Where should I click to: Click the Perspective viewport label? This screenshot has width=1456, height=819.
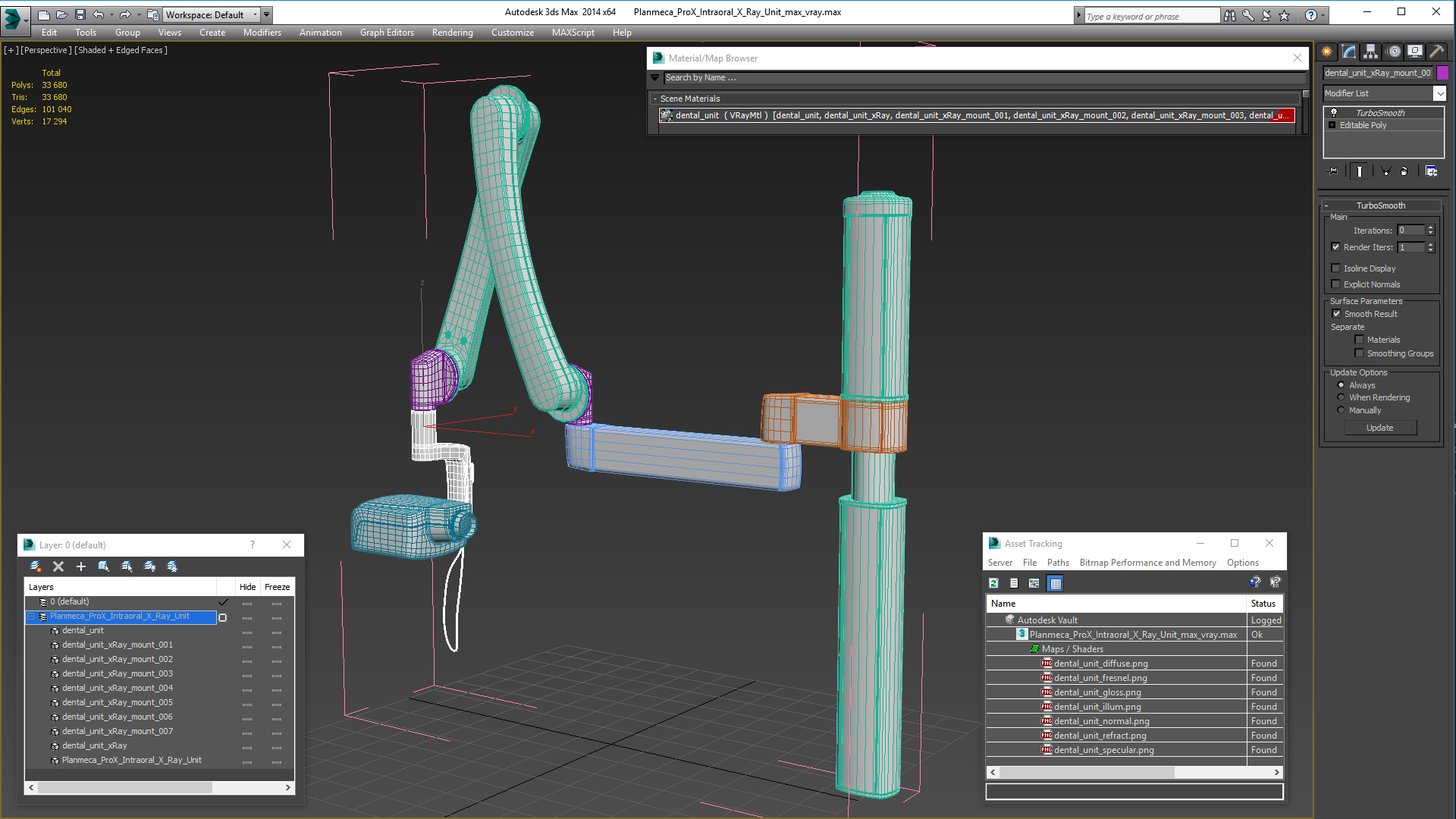pos(45,50)
